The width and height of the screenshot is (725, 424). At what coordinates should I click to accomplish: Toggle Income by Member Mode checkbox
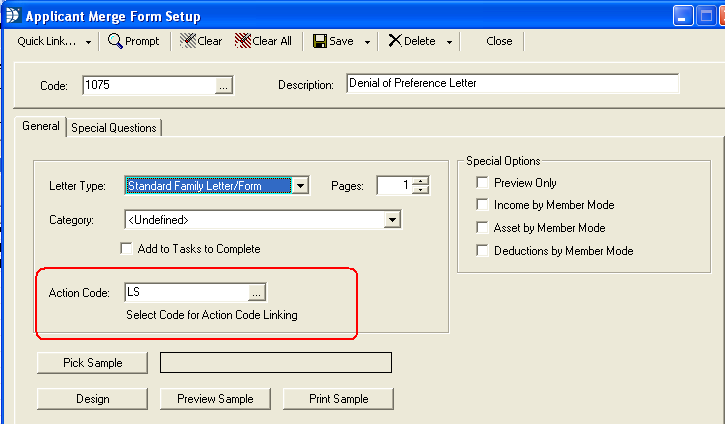click(x=483, y=205)
